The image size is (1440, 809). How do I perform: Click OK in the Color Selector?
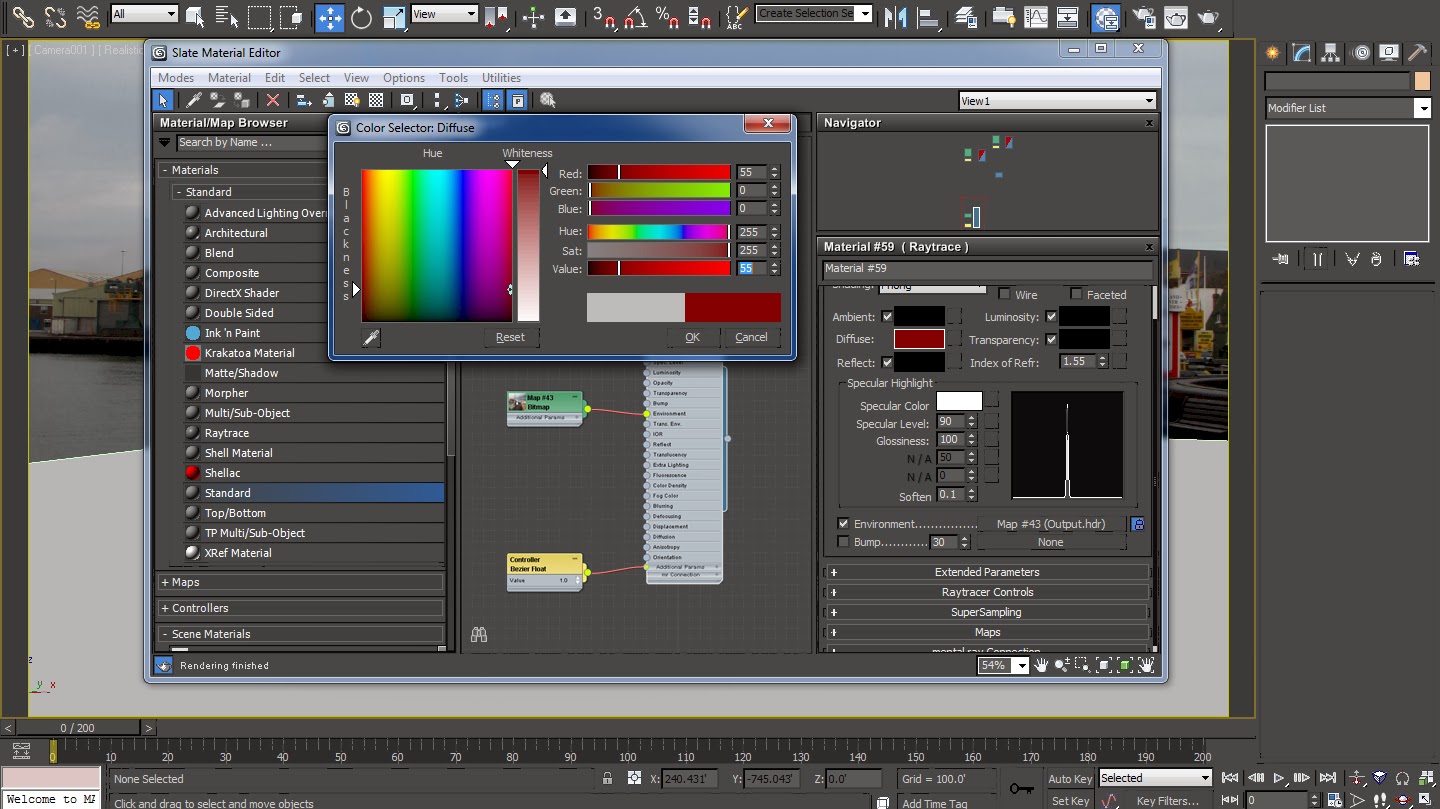click(x=692, y=337)
